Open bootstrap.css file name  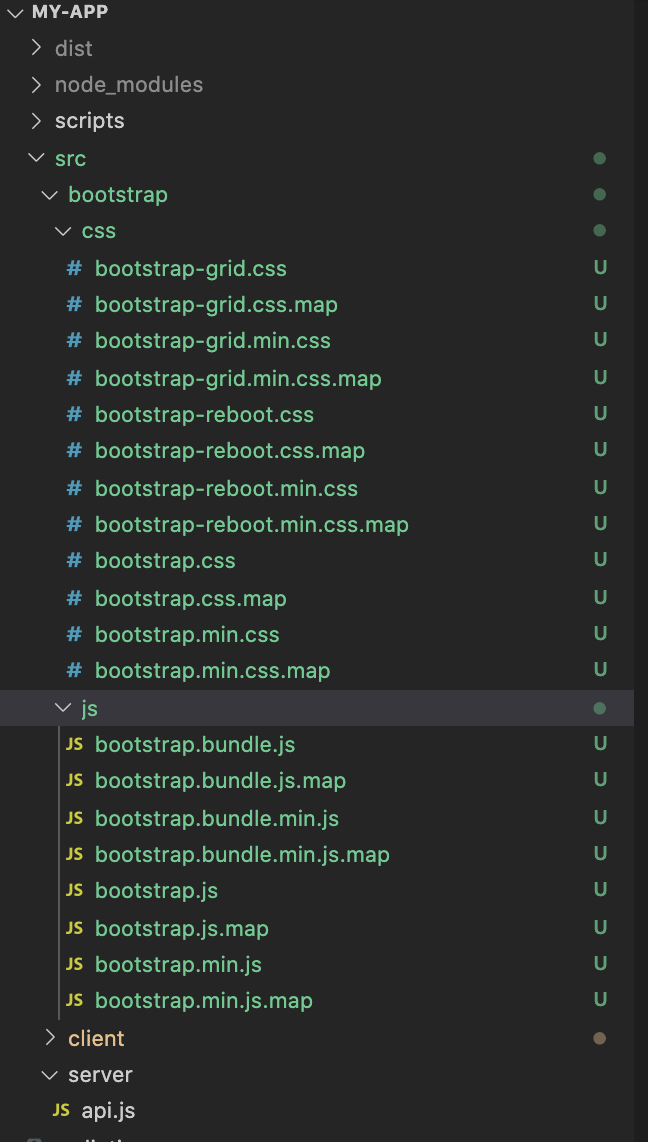click(x=165, y=561)
